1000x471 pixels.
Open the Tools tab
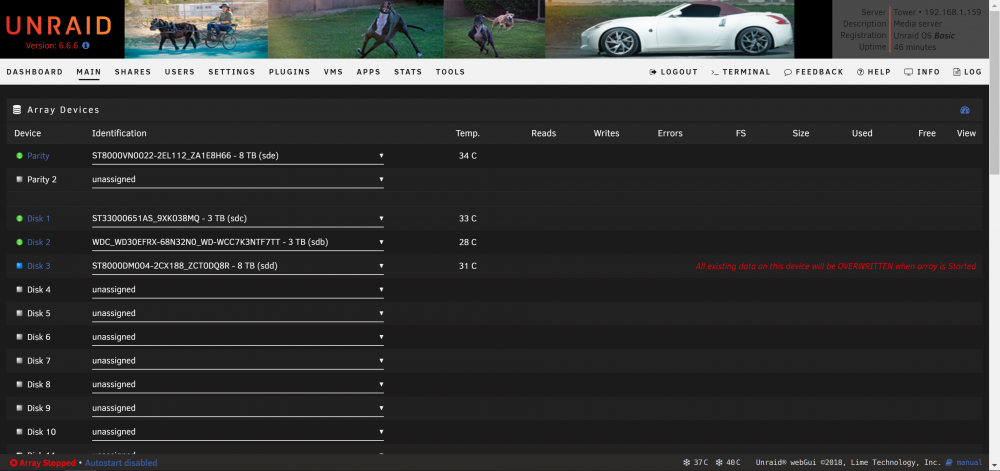pos(450,72)
